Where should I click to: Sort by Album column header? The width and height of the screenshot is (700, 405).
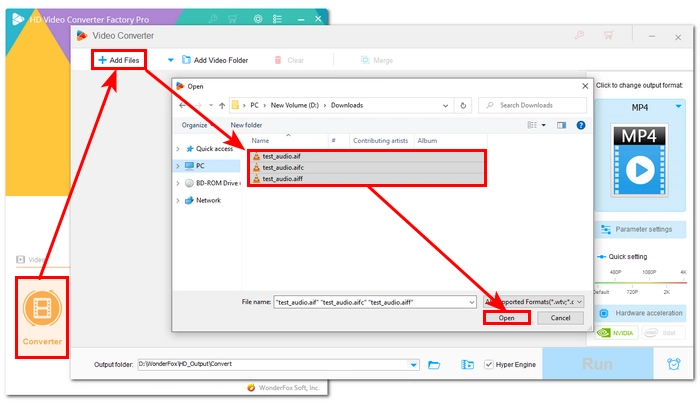tap(427, 141)
